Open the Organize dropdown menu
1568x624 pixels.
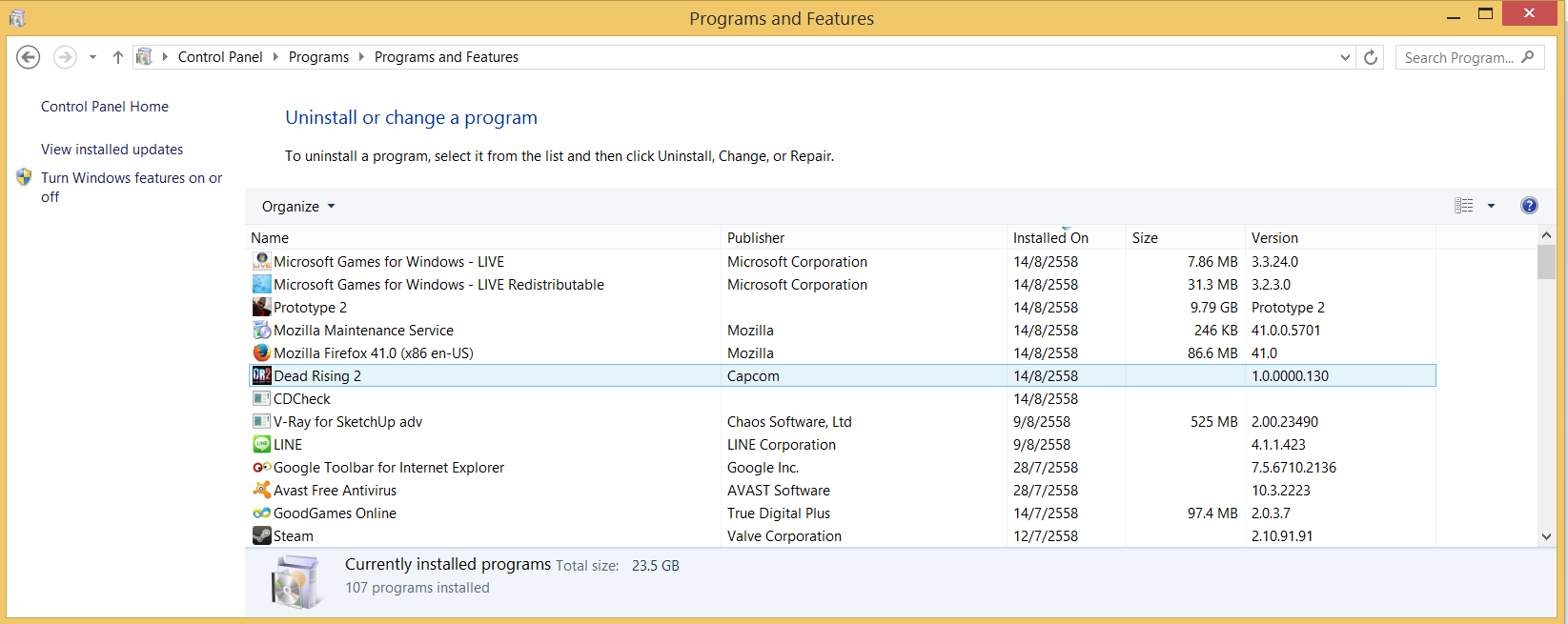(298, 207)
